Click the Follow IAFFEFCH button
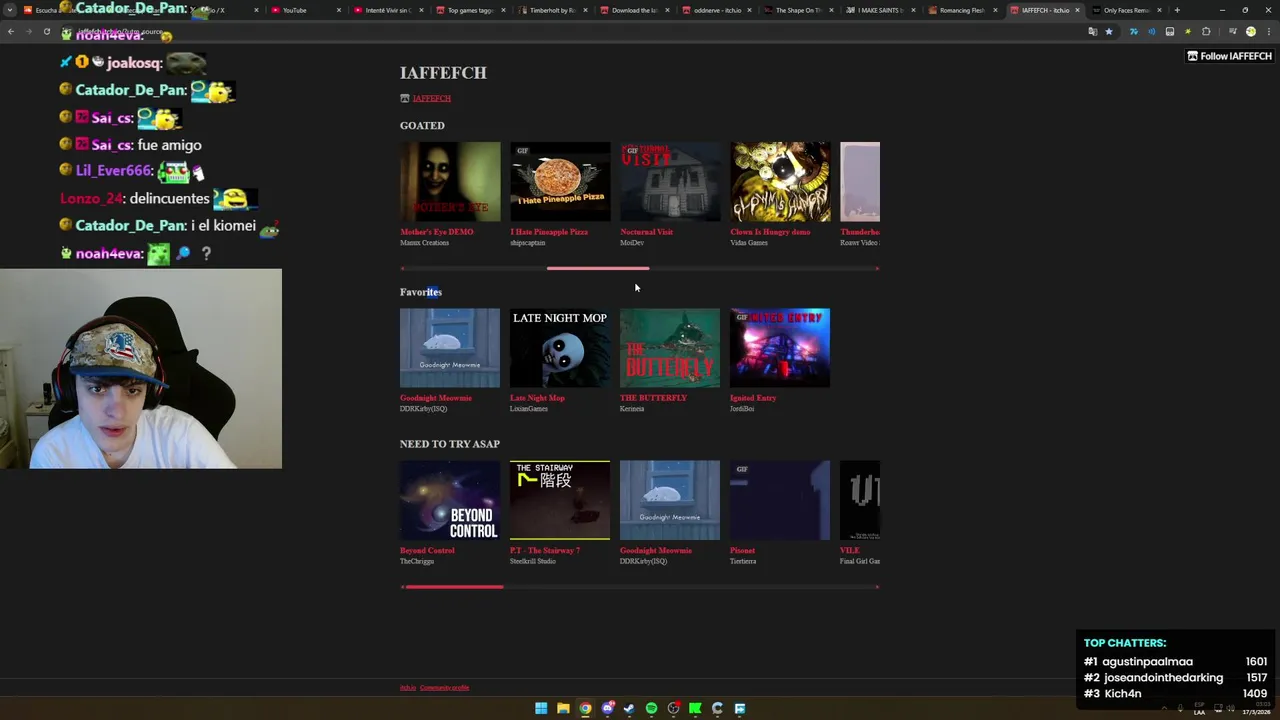Screen dimensions: 1280x720 [1229, 56]
